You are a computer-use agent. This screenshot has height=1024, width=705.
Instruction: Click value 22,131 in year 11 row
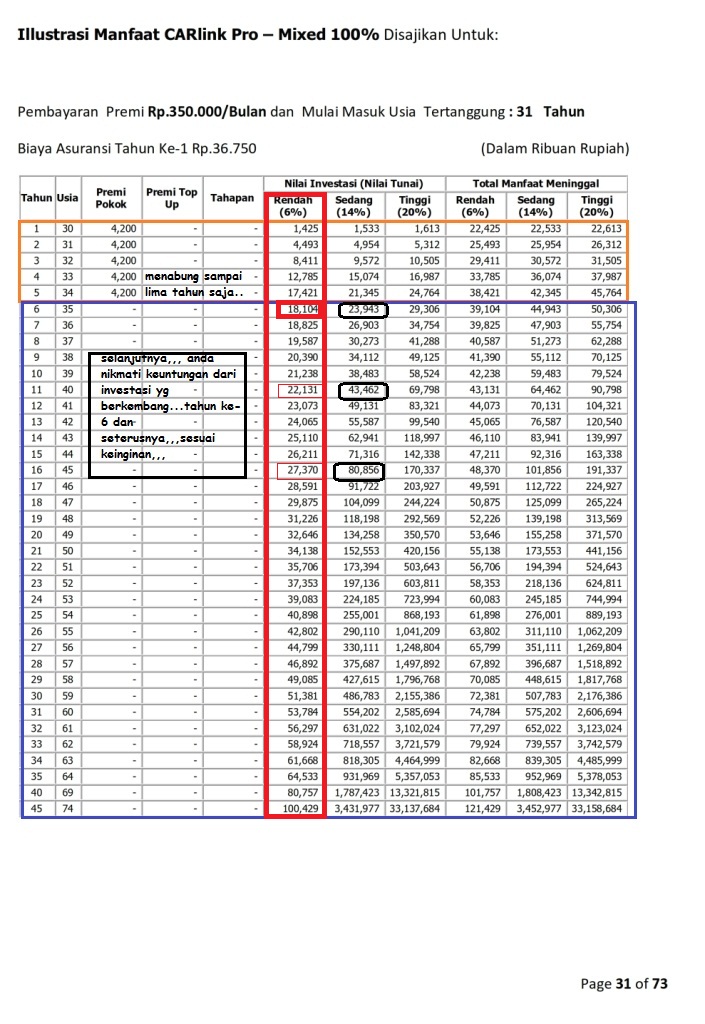click(x=303, y=390)
